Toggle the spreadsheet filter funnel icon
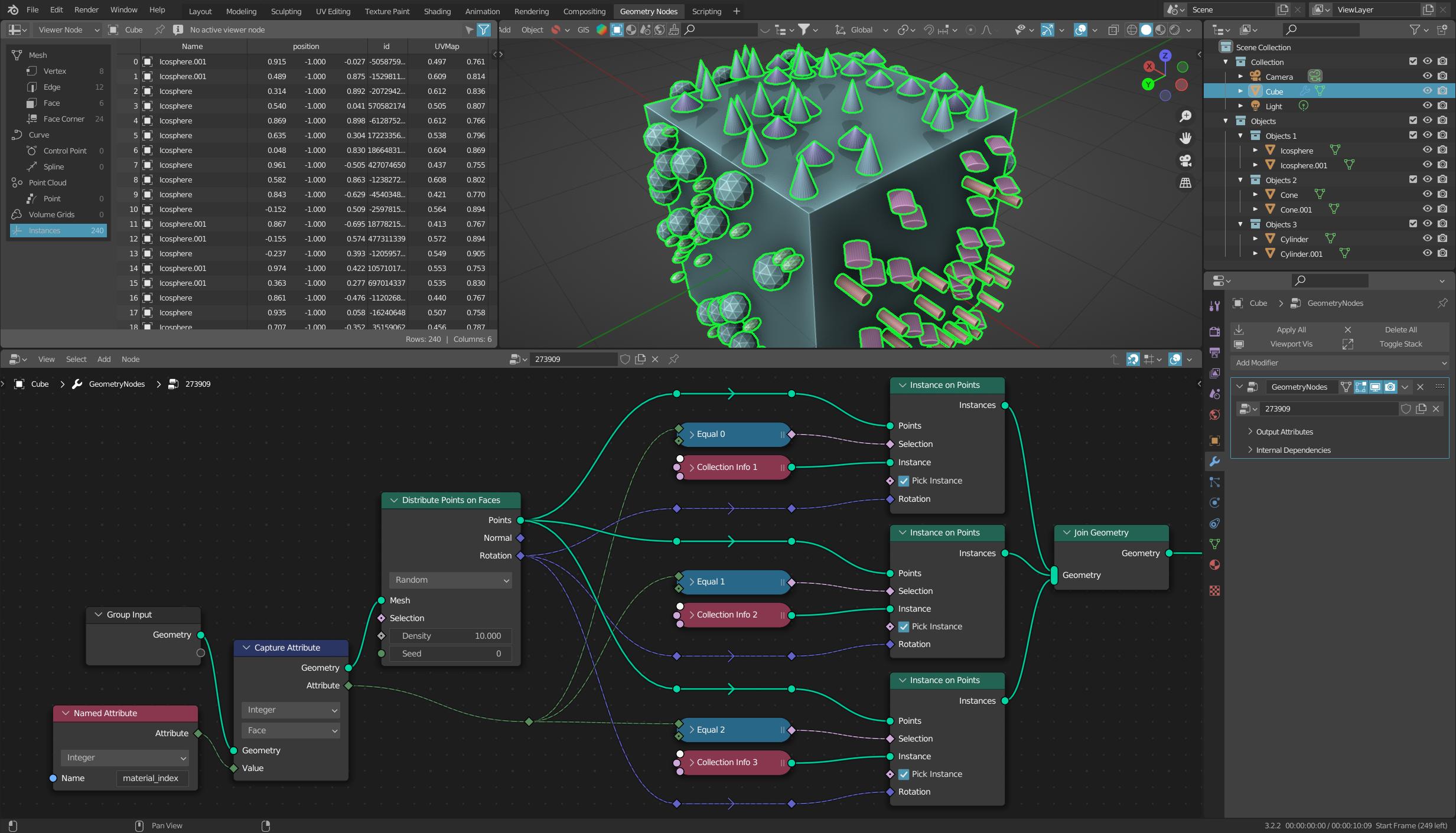Image resolution: width=1456 pixels, height=833 pixels. [x=484, y=30]
